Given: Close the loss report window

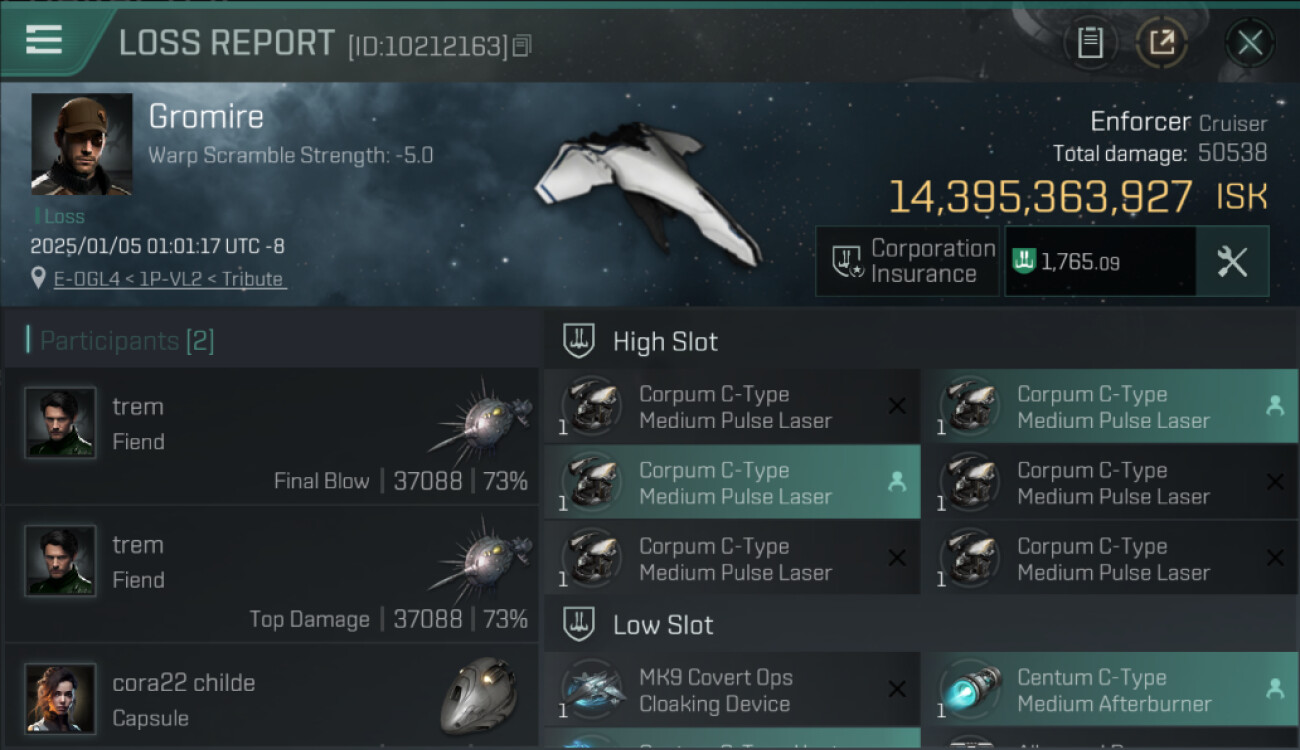Looking at the screenshot, I should [x=1249, y=42].
